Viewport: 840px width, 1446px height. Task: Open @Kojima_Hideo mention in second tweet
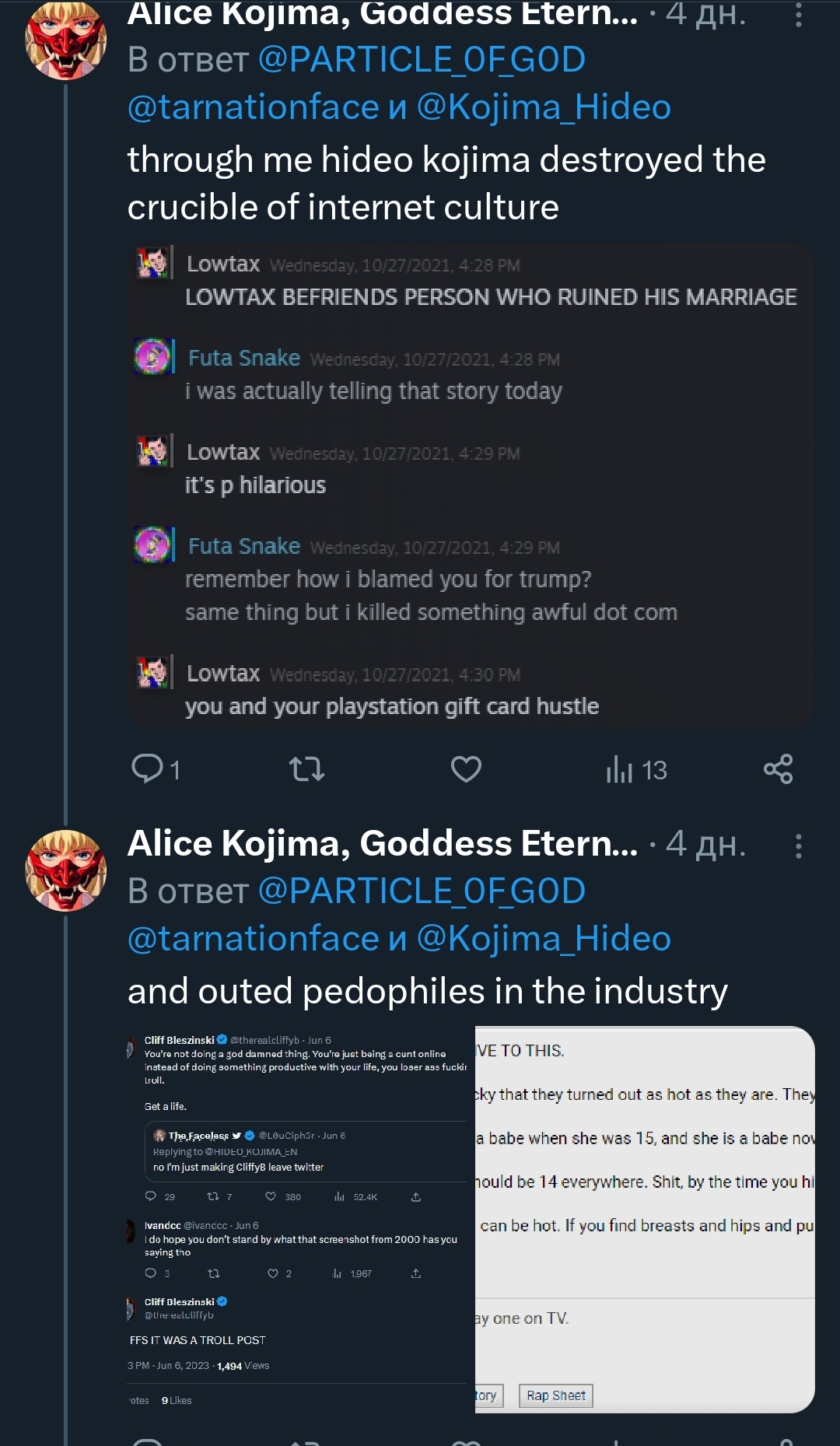[x=544, y=939]
